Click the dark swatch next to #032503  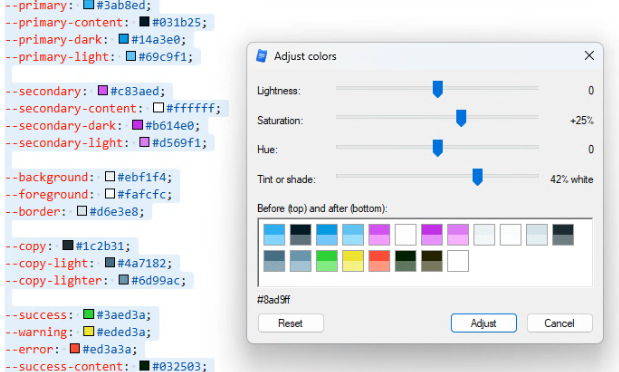point(144,365)
